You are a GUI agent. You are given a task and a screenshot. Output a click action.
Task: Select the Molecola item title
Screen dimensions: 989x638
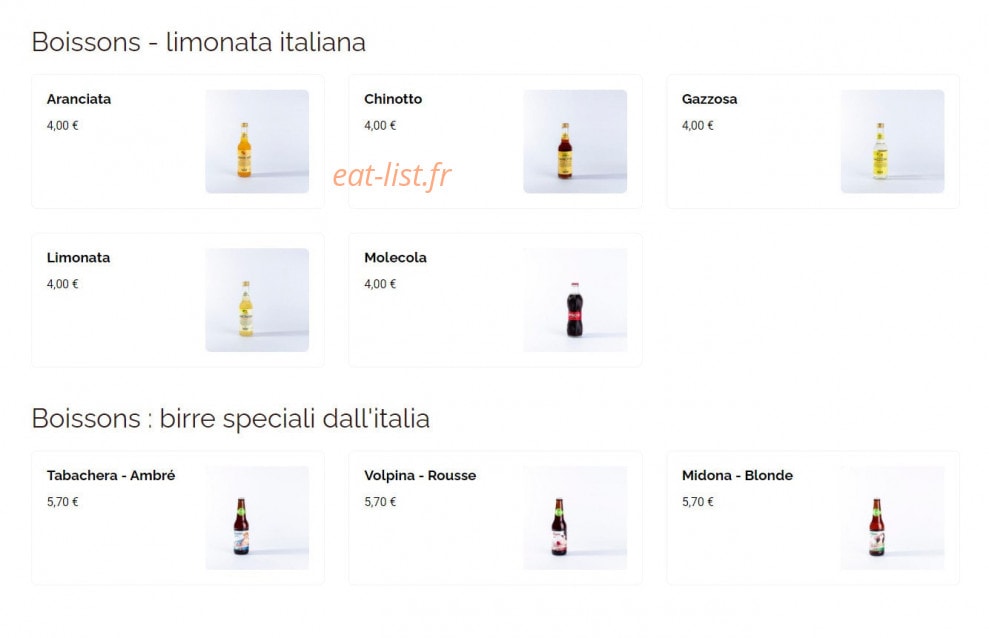tap(395, 257)
